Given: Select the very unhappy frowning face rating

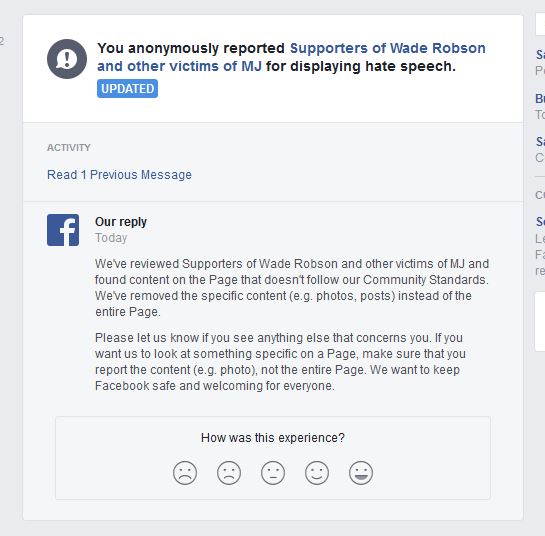Looking at the screenshot, I should 185,473.
